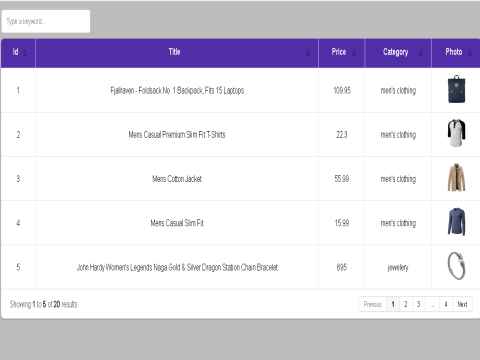
Task: Sort table by Id column icon
Action: 25,52
